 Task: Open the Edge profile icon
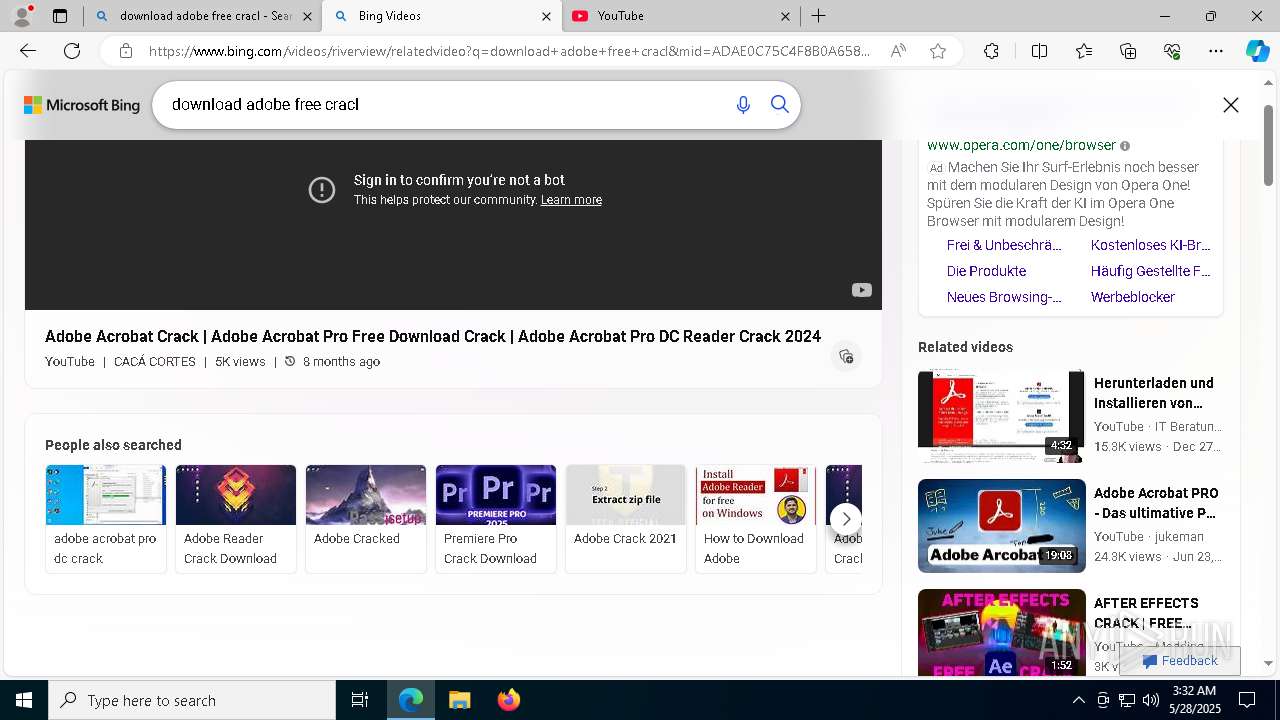21,16
